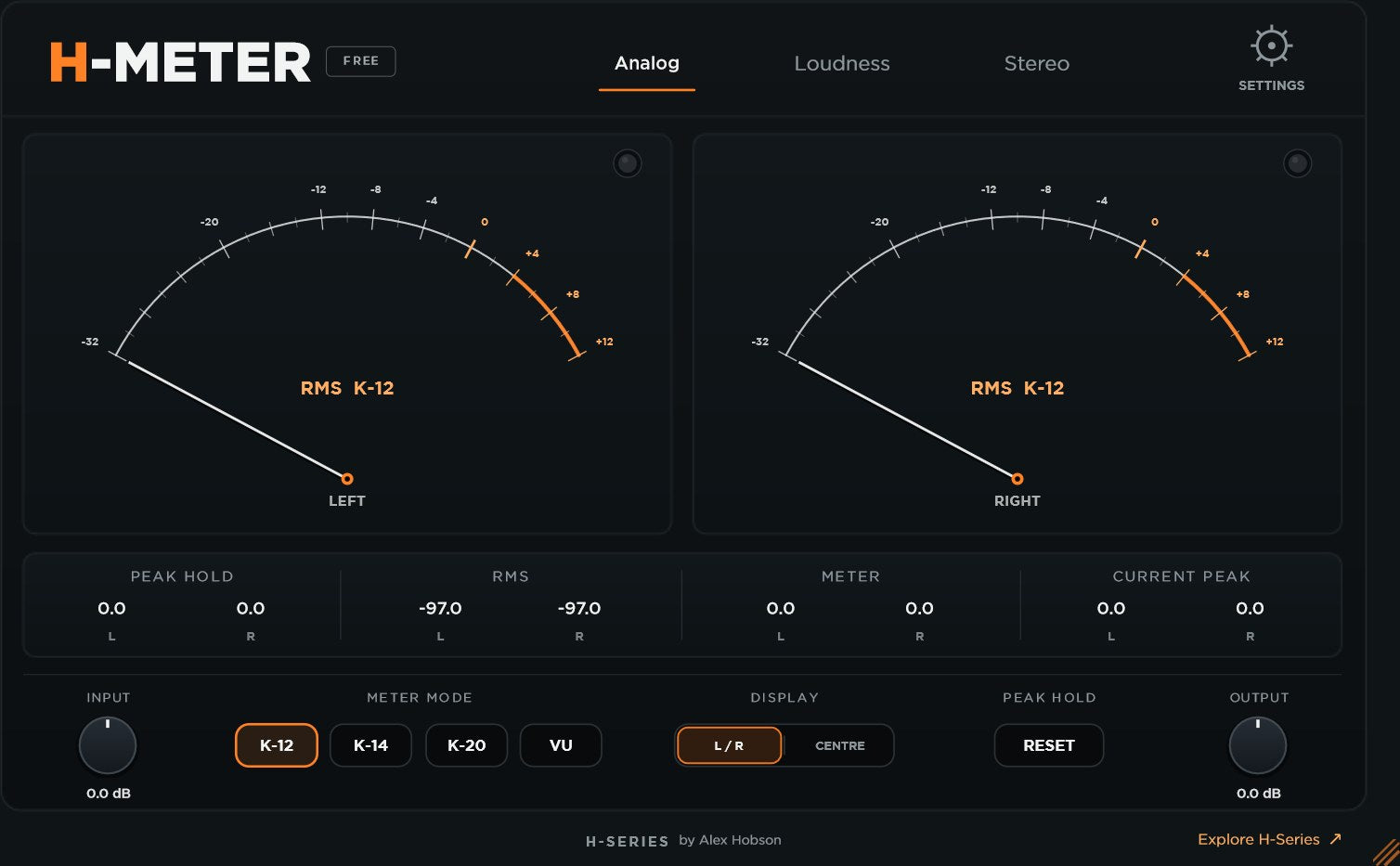Click the left meter needle pivot
Image resolution: width=1400 pixels, height=866 pixels.
tap(347, 479)
